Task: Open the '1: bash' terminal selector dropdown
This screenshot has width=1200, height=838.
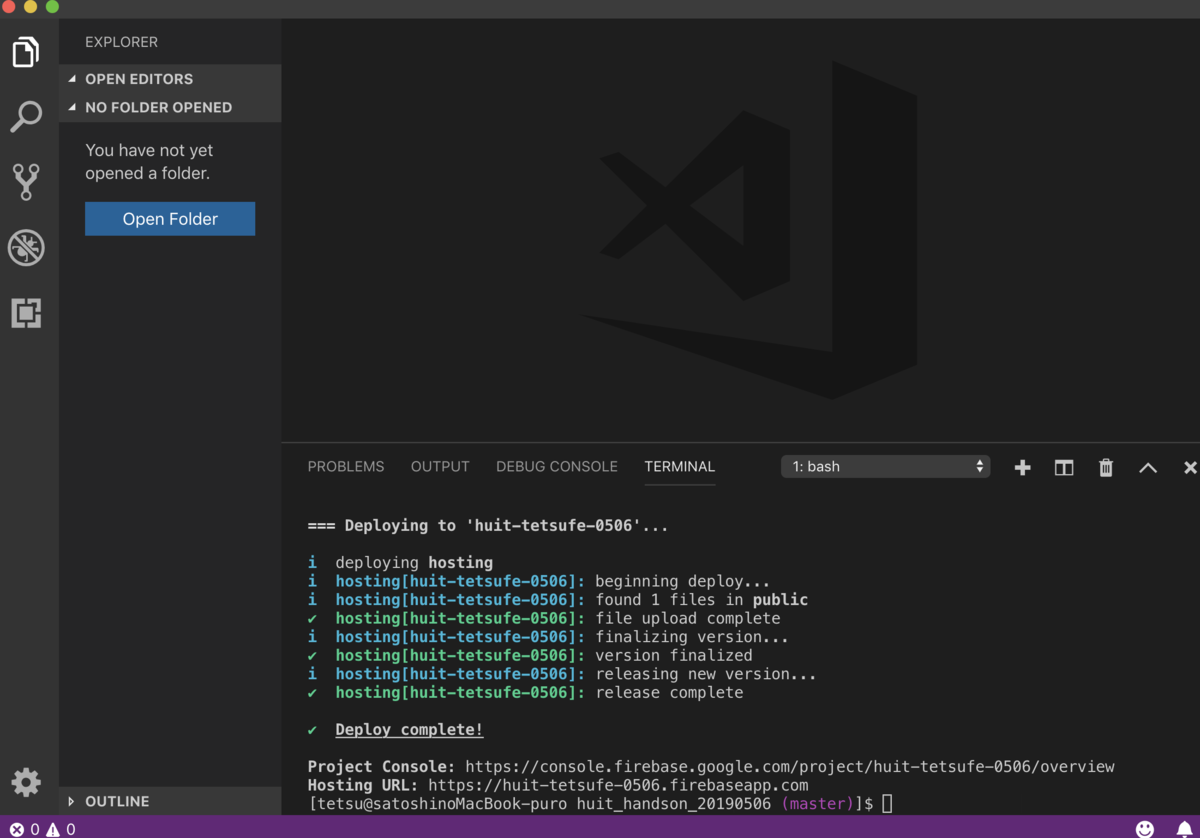Action: (885, 467)
